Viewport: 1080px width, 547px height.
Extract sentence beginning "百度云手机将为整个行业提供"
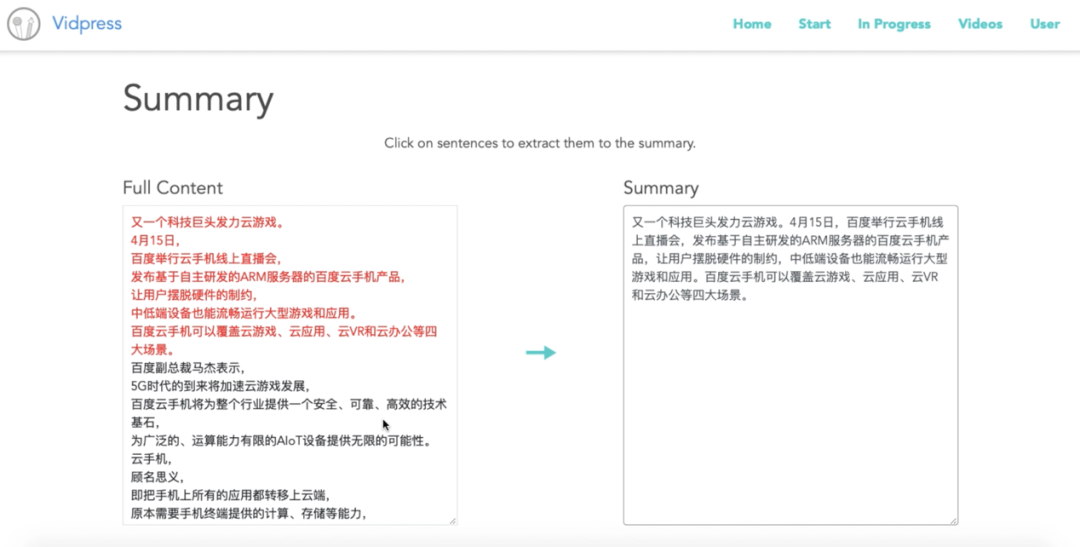tap(289, 413)
